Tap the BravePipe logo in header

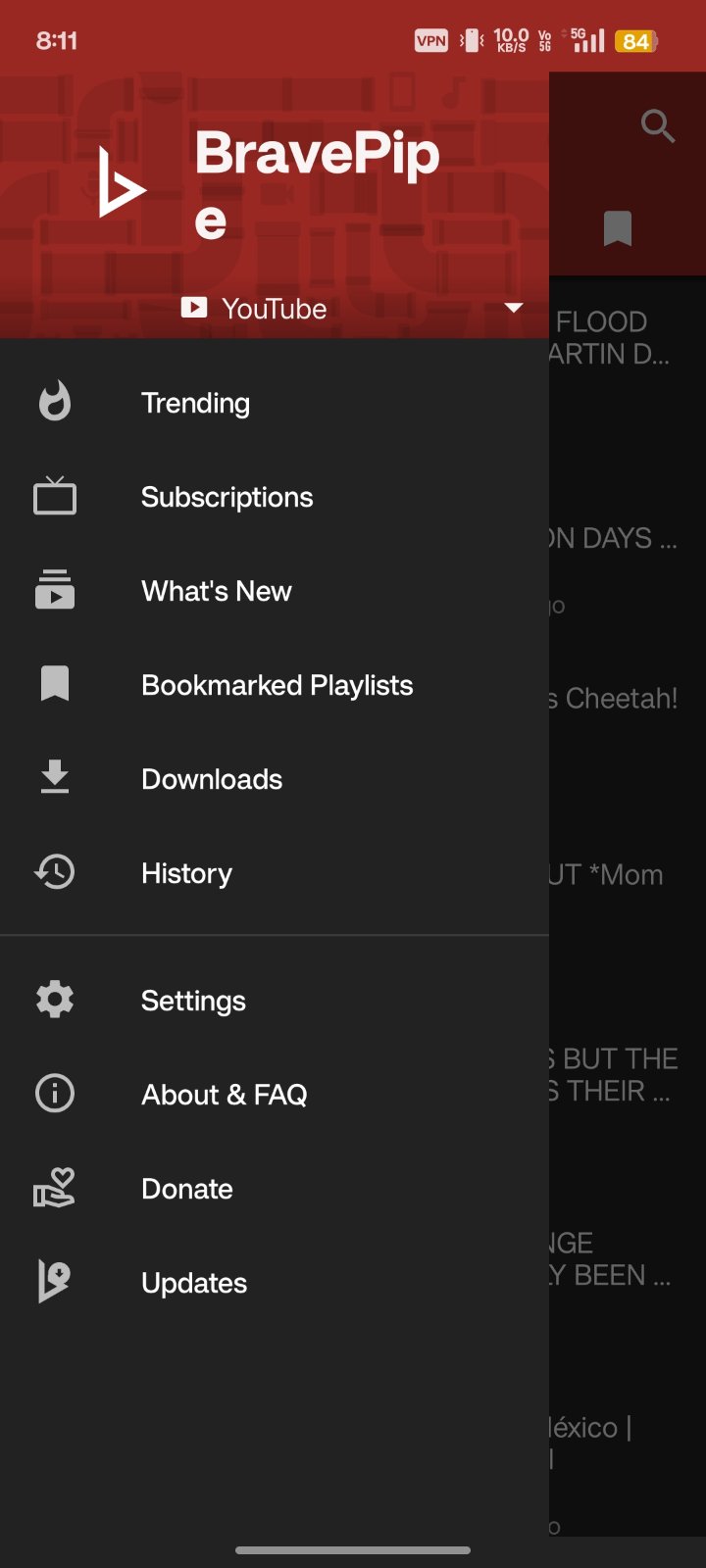pyautogui.click(x=123, y=181)
